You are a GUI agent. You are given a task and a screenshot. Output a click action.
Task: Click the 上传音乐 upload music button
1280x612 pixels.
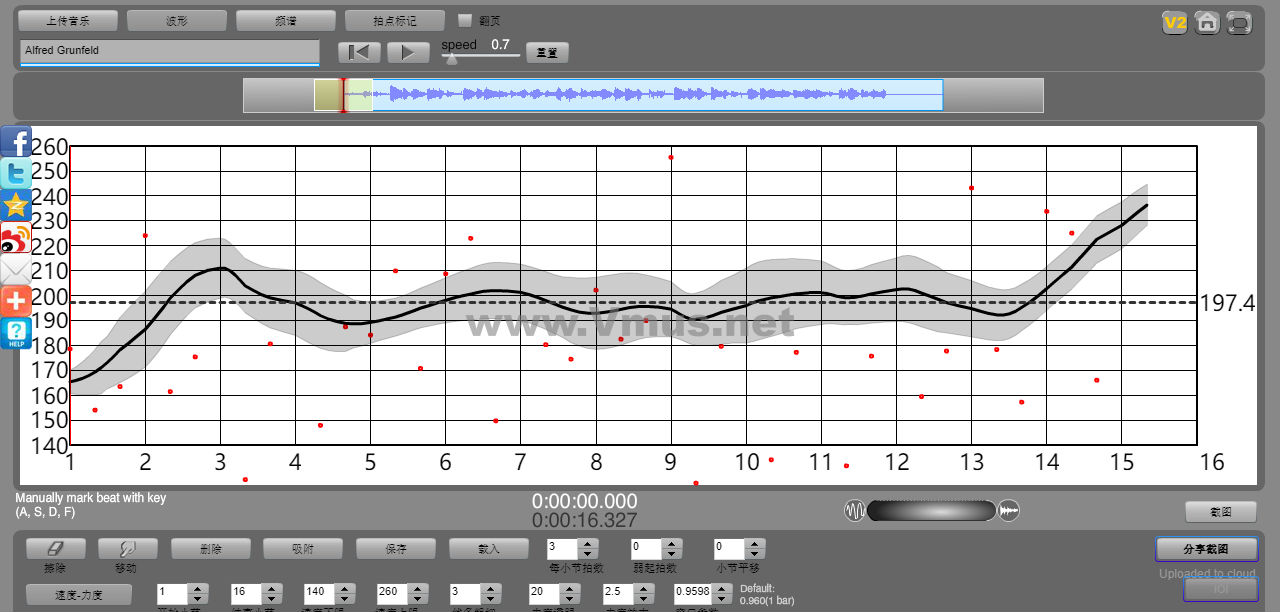pos(68,20)
